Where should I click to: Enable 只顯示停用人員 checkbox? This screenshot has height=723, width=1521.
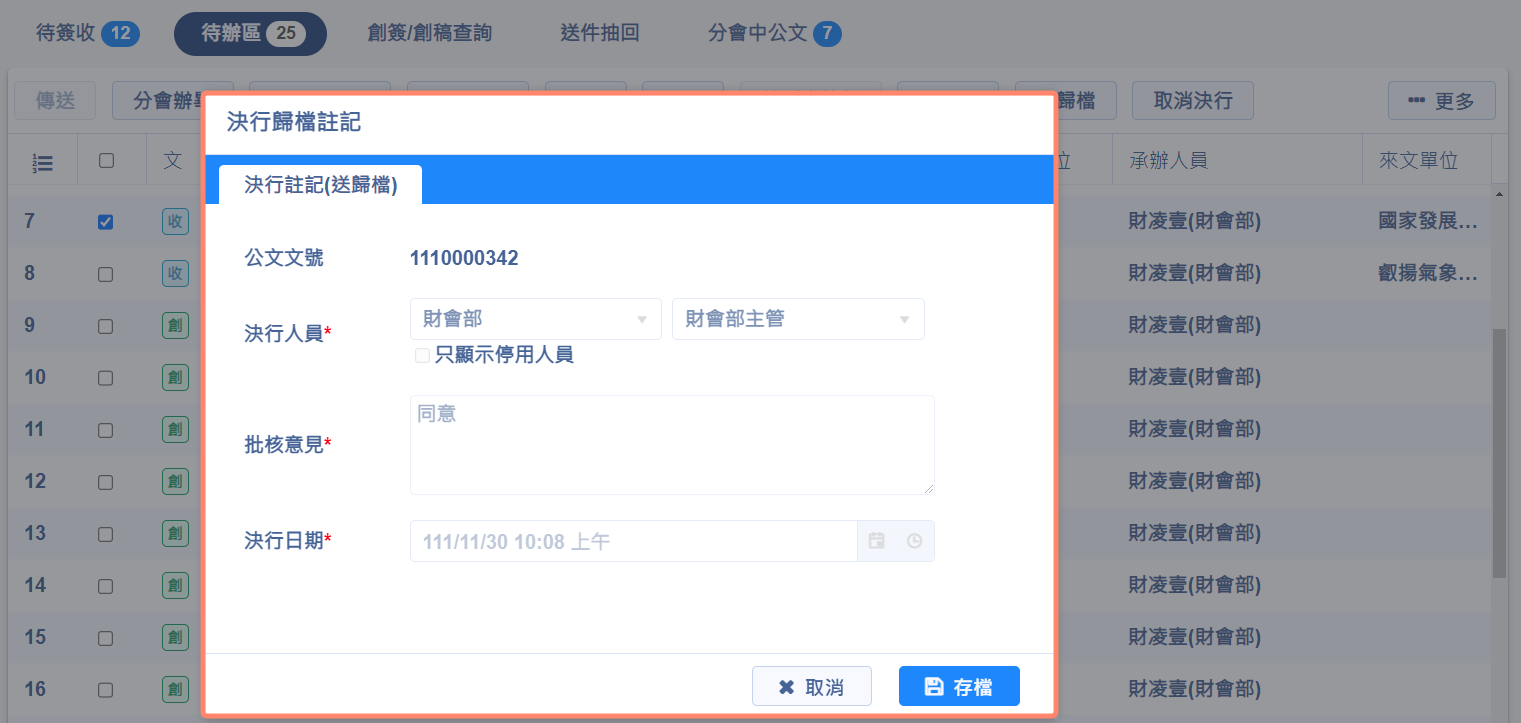point(422,355)
